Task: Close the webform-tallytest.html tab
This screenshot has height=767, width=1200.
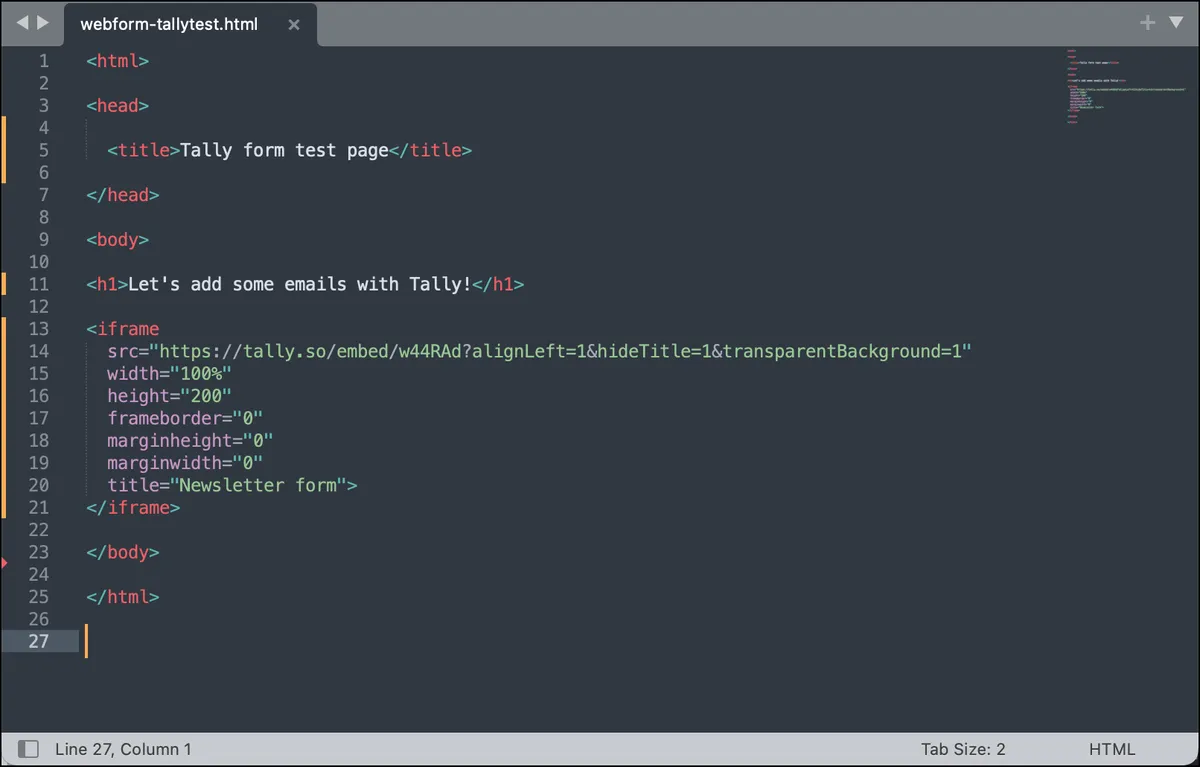Action: coord(294,24)
